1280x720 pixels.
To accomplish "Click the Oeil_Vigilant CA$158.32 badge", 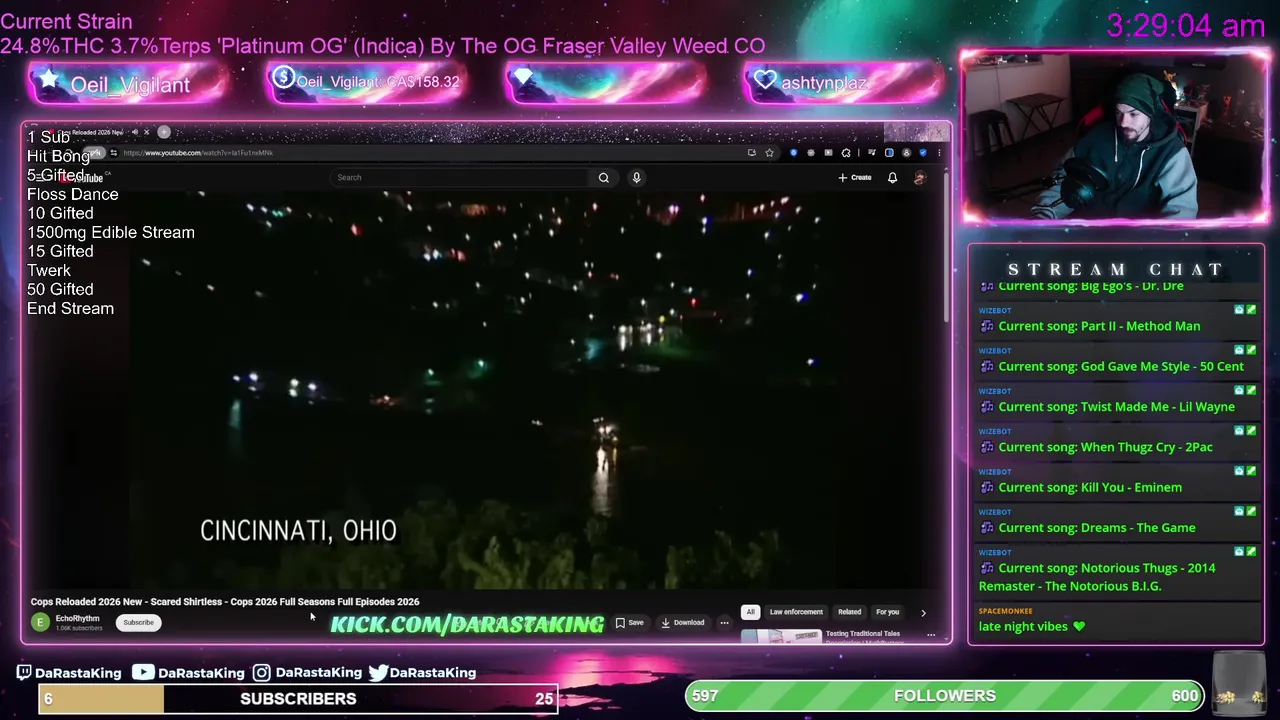I will (x=366, y=82).
